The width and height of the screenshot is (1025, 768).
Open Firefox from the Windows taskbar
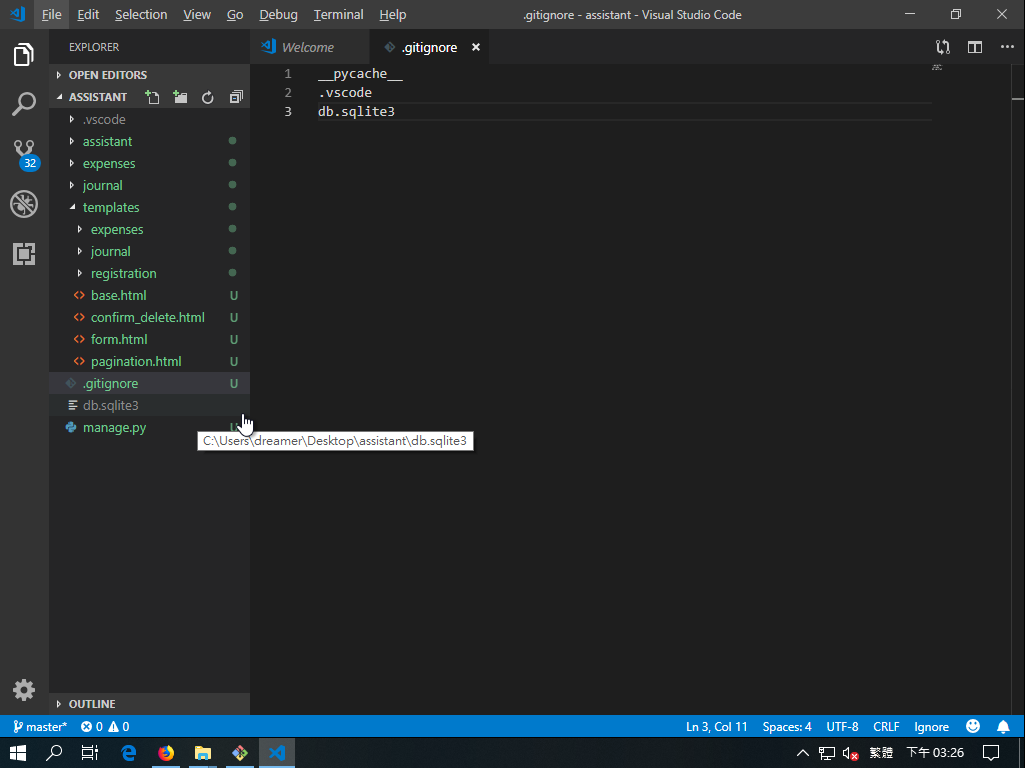pos(166,752)
